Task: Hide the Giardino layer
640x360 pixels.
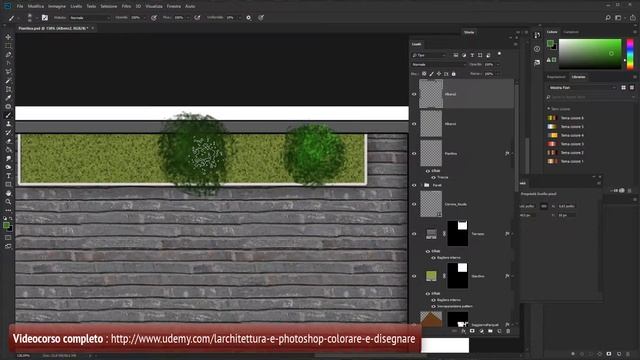Action: click(414, 276)
